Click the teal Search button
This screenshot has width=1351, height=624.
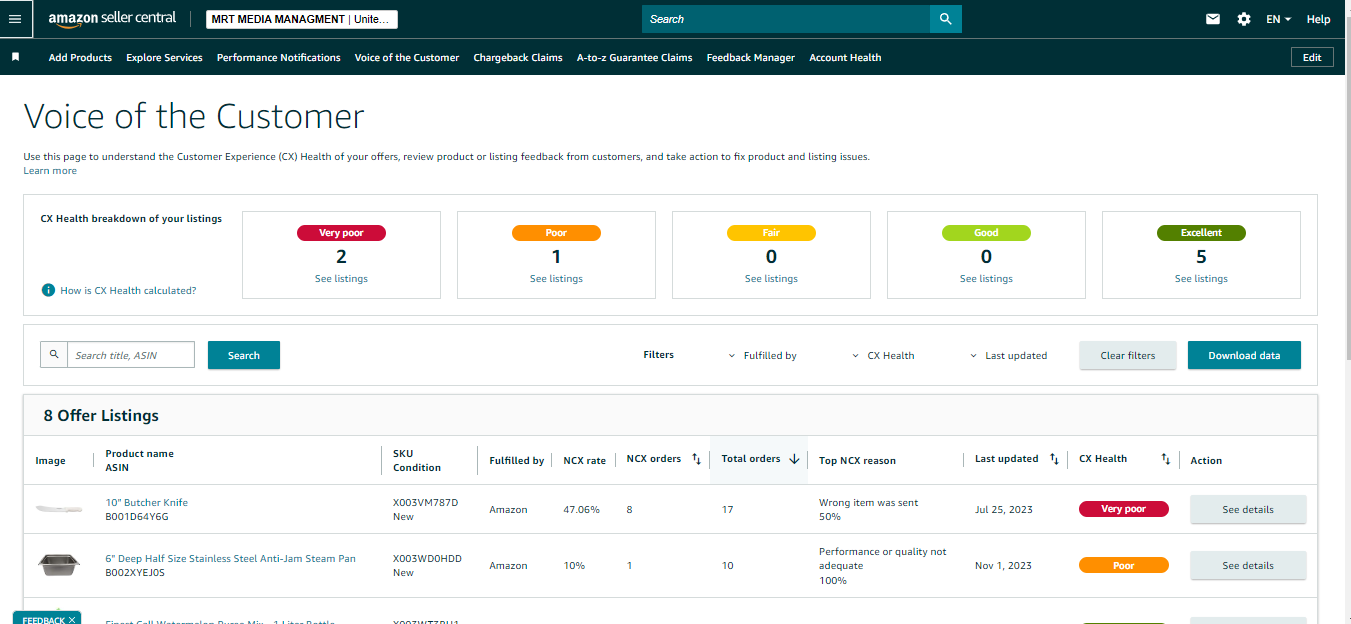coord(244,355)
